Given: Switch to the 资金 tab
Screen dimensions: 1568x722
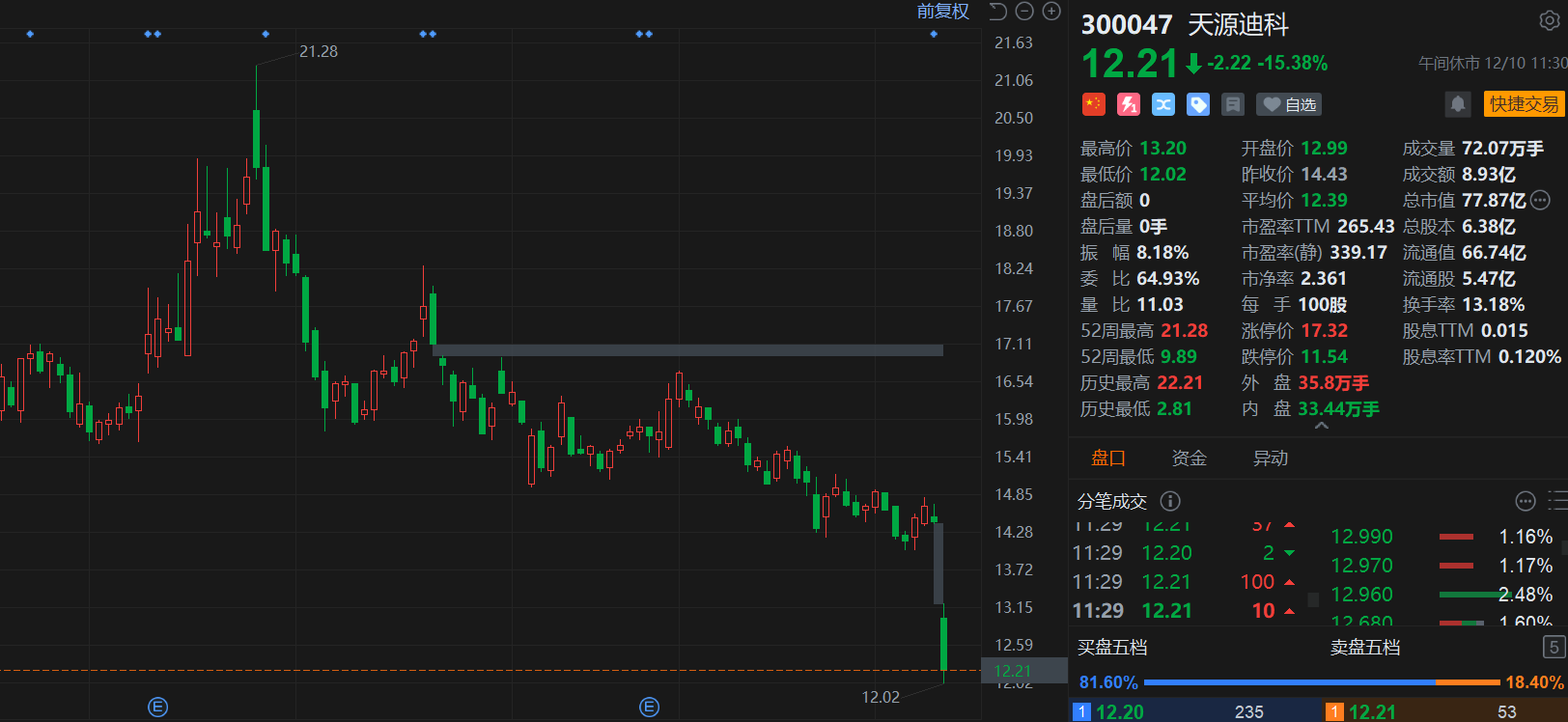Looking at the screenshot, I should point(1190,458).
